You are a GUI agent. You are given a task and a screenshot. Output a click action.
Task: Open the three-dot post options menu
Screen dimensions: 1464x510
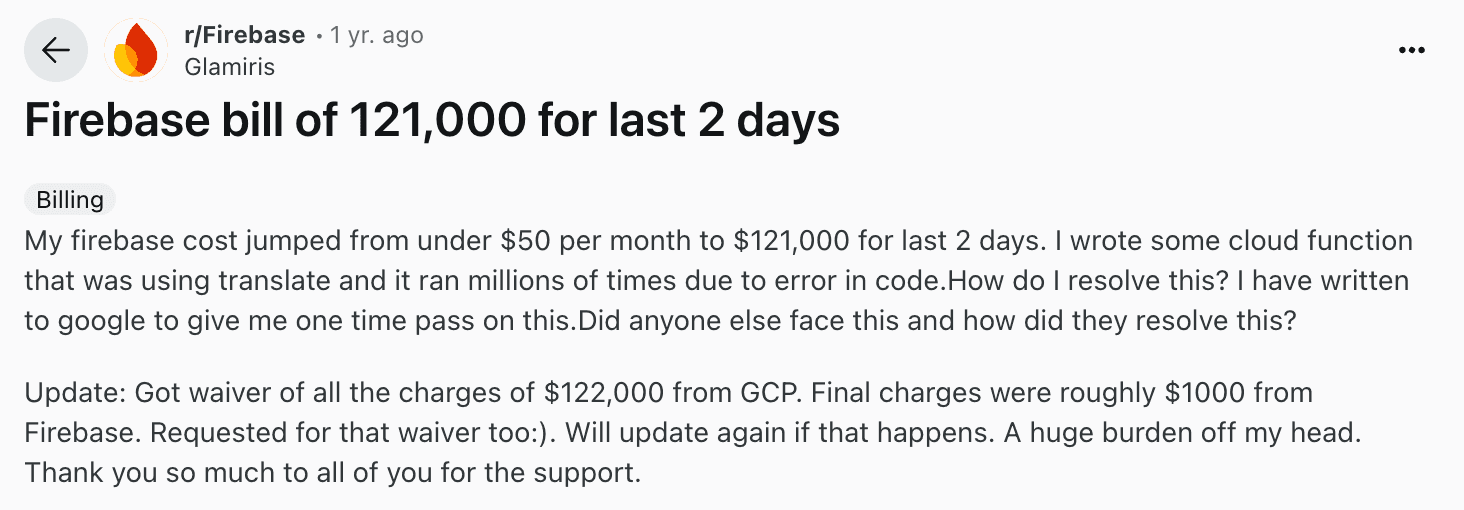(x=1411, y=50)
